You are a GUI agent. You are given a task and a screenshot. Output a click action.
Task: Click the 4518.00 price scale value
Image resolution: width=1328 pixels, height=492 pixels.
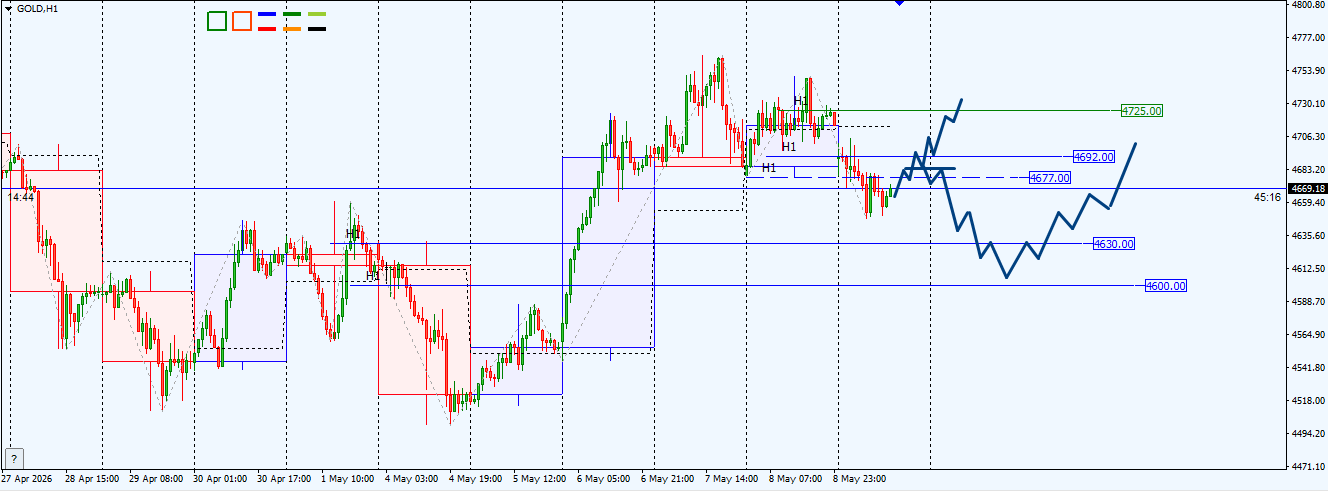point(1309,401)
